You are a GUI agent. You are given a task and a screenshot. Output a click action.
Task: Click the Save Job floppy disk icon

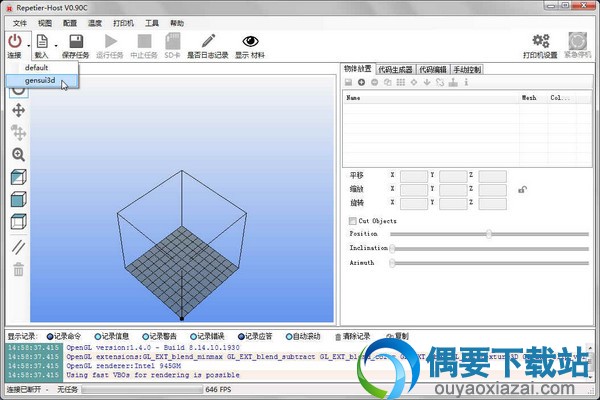pyautogui.click(x=76, y=41)
